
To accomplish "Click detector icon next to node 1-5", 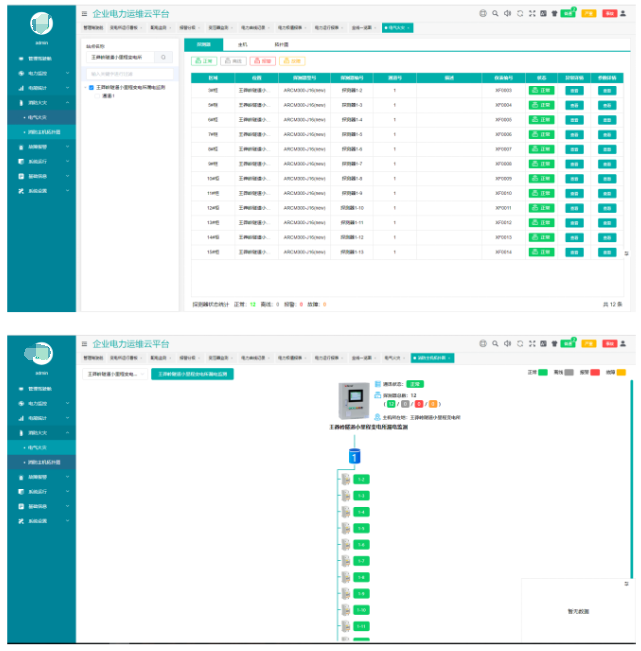I will point(346,529).
